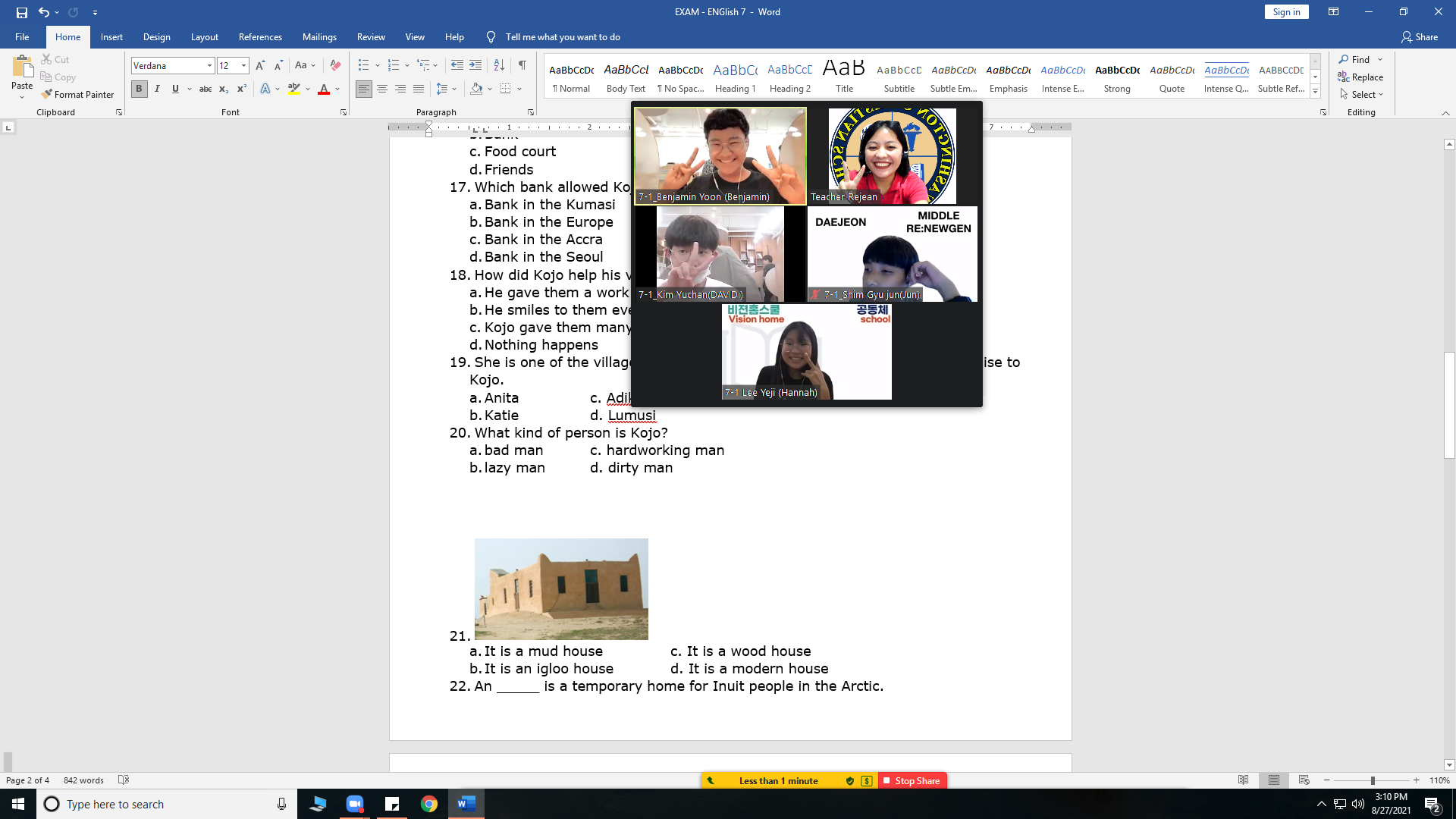The width and height of the screenshot is (1456, 819).
Task: Click the Format Painter tool
Action: click(x=77, y=95)
